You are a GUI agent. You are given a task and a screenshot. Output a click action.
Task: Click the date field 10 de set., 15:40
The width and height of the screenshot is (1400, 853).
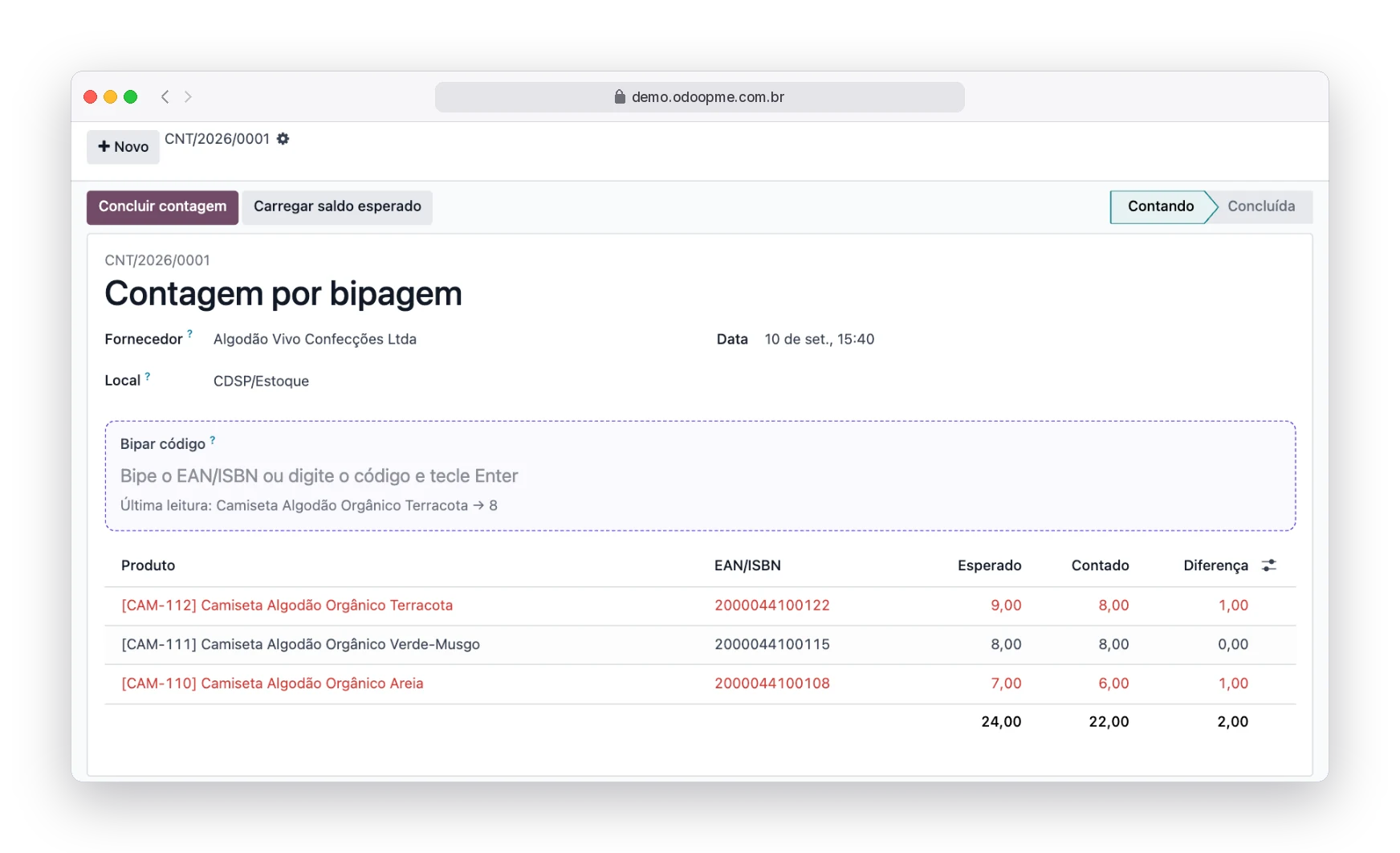(819, 339)
